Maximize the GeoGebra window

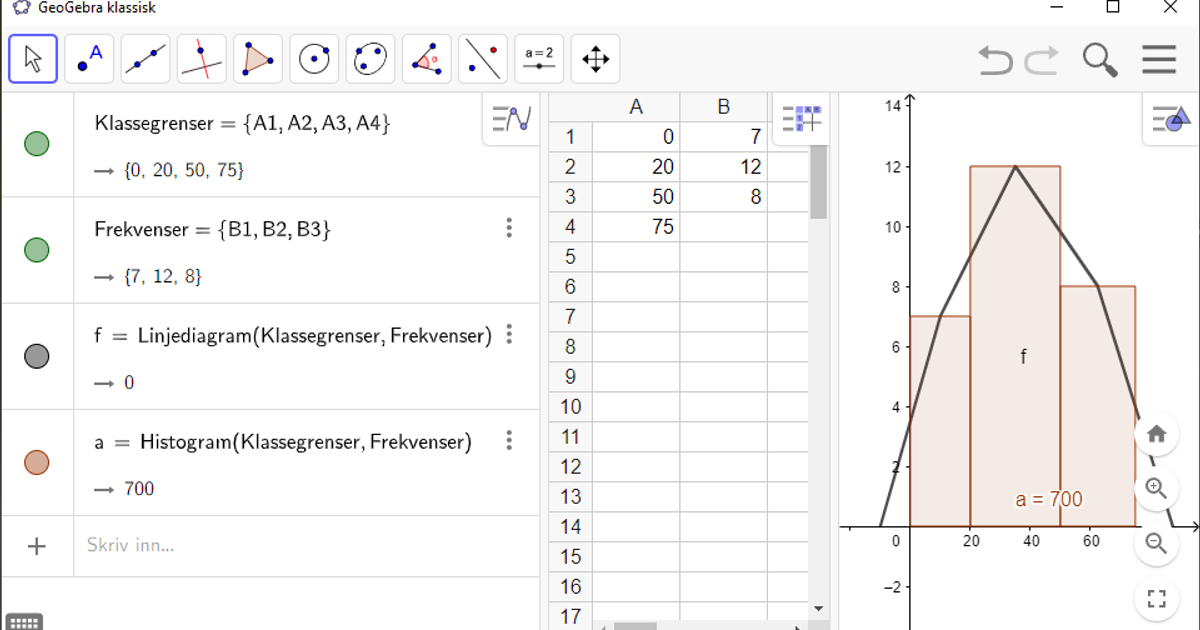(x=1113, y=7)
